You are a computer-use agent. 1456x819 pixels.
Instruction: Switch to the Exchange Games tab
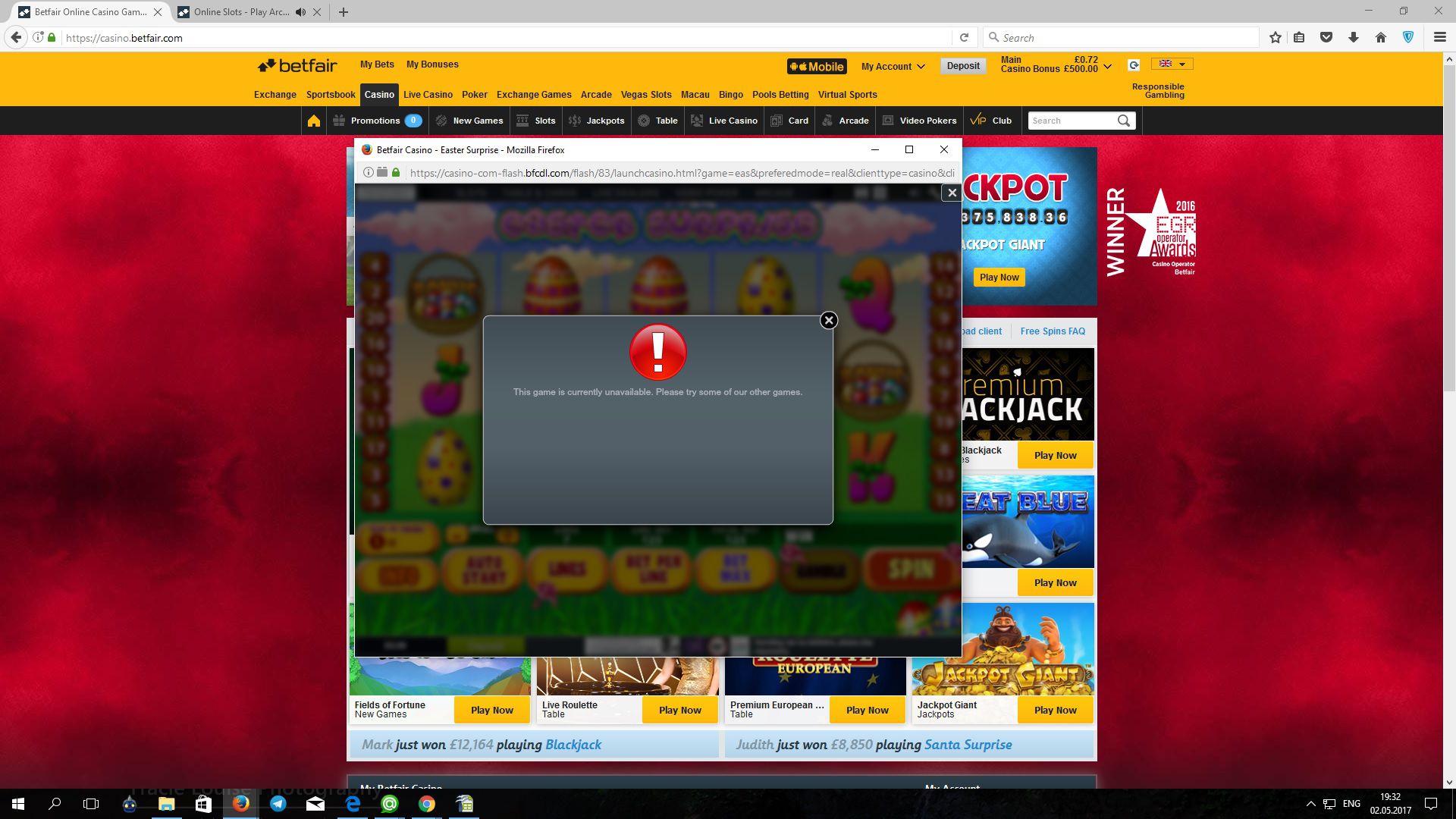[x=534, y=95]
